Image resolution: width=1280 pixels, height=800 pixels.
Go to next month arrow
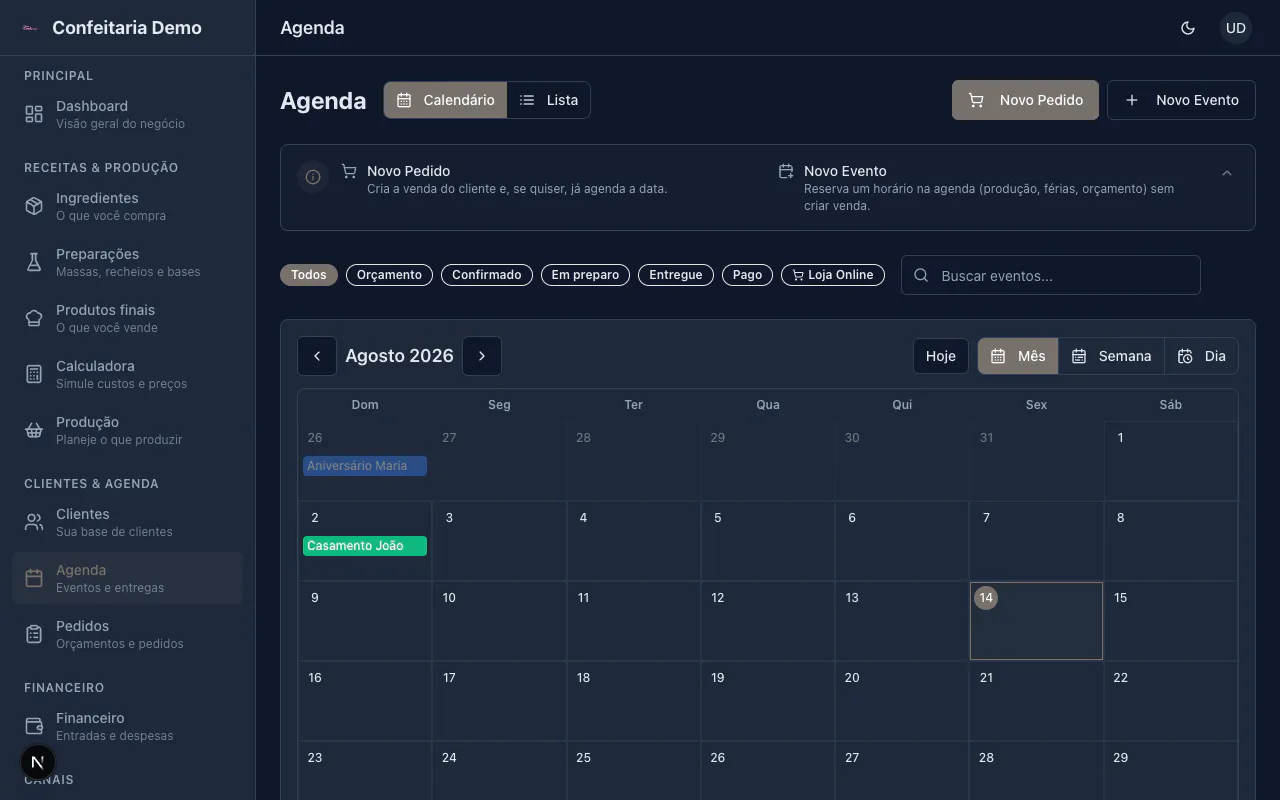pyautogui.click(x=482, y=356)
